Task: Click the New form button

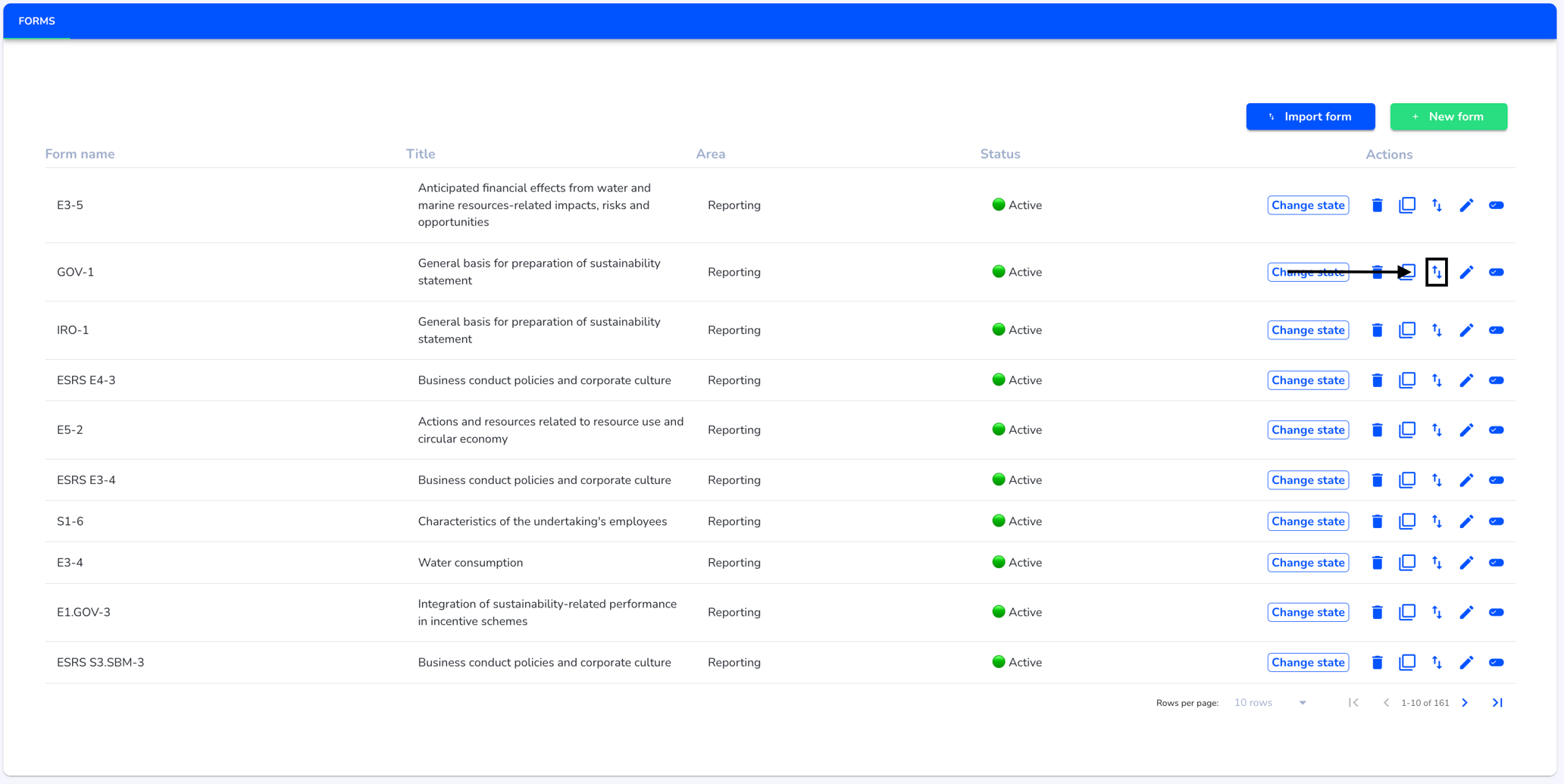Action: (1448, 117)
